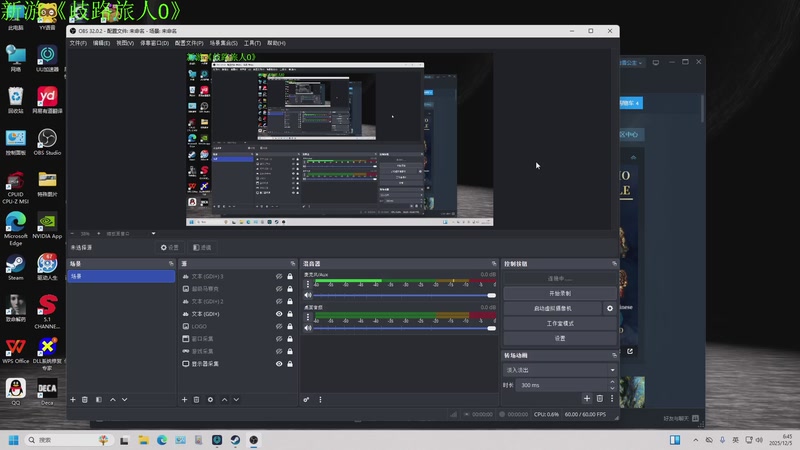Move the source up in the list
The image size is (800, 450).
point(224,399)
